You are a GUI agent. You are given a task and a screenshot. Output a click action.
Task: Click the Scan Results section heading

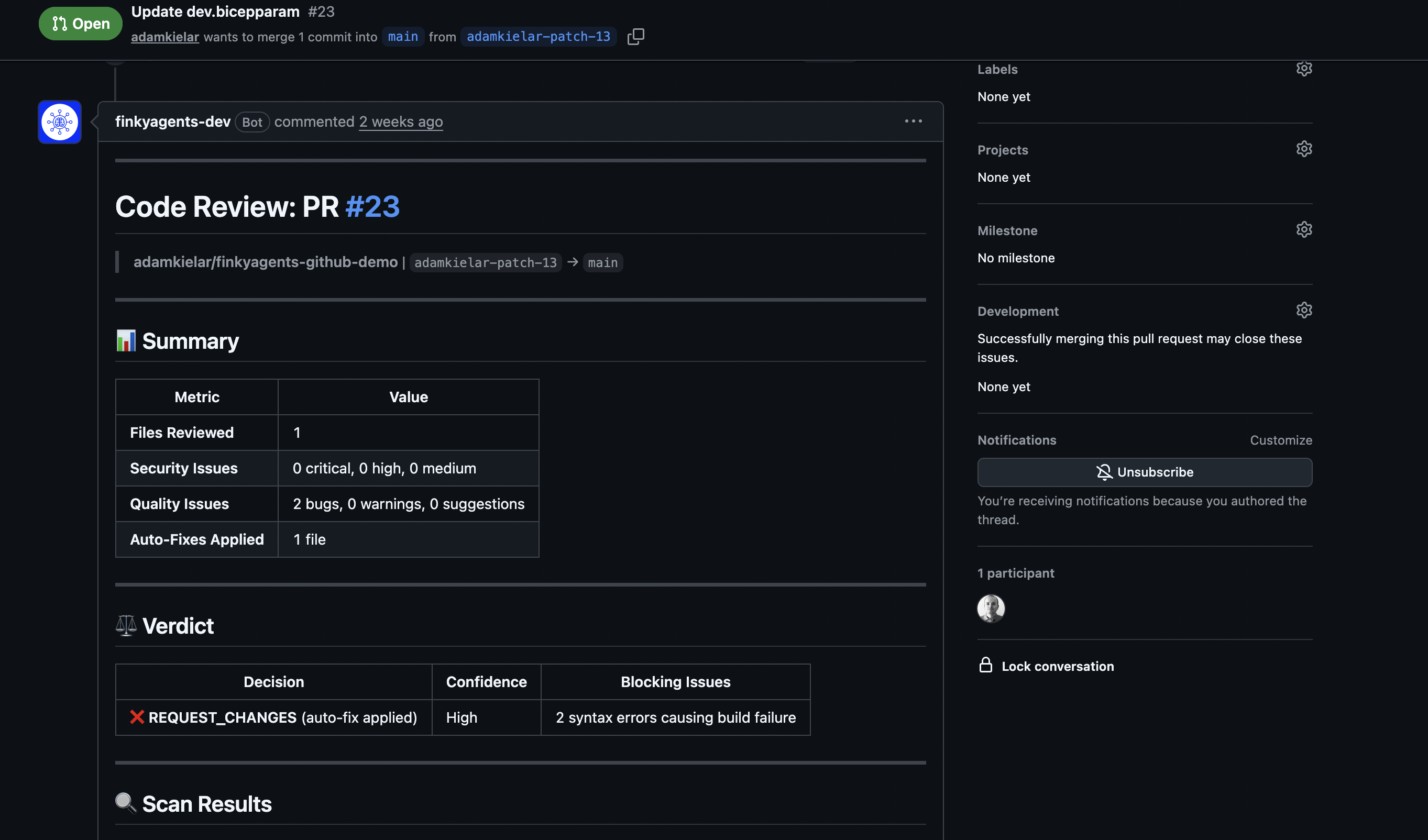[207, 804]
